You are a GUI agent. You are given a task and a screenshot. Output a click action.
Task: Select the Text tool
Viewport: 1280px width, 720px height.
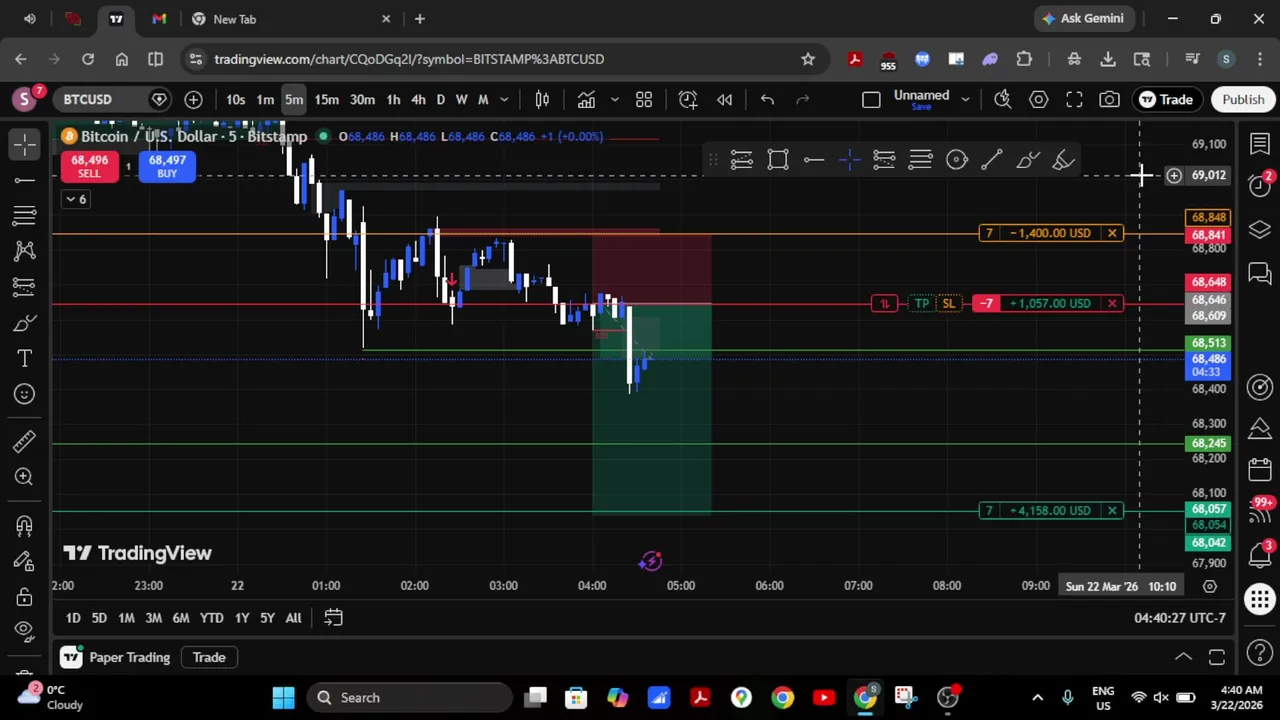coord(24,358)
